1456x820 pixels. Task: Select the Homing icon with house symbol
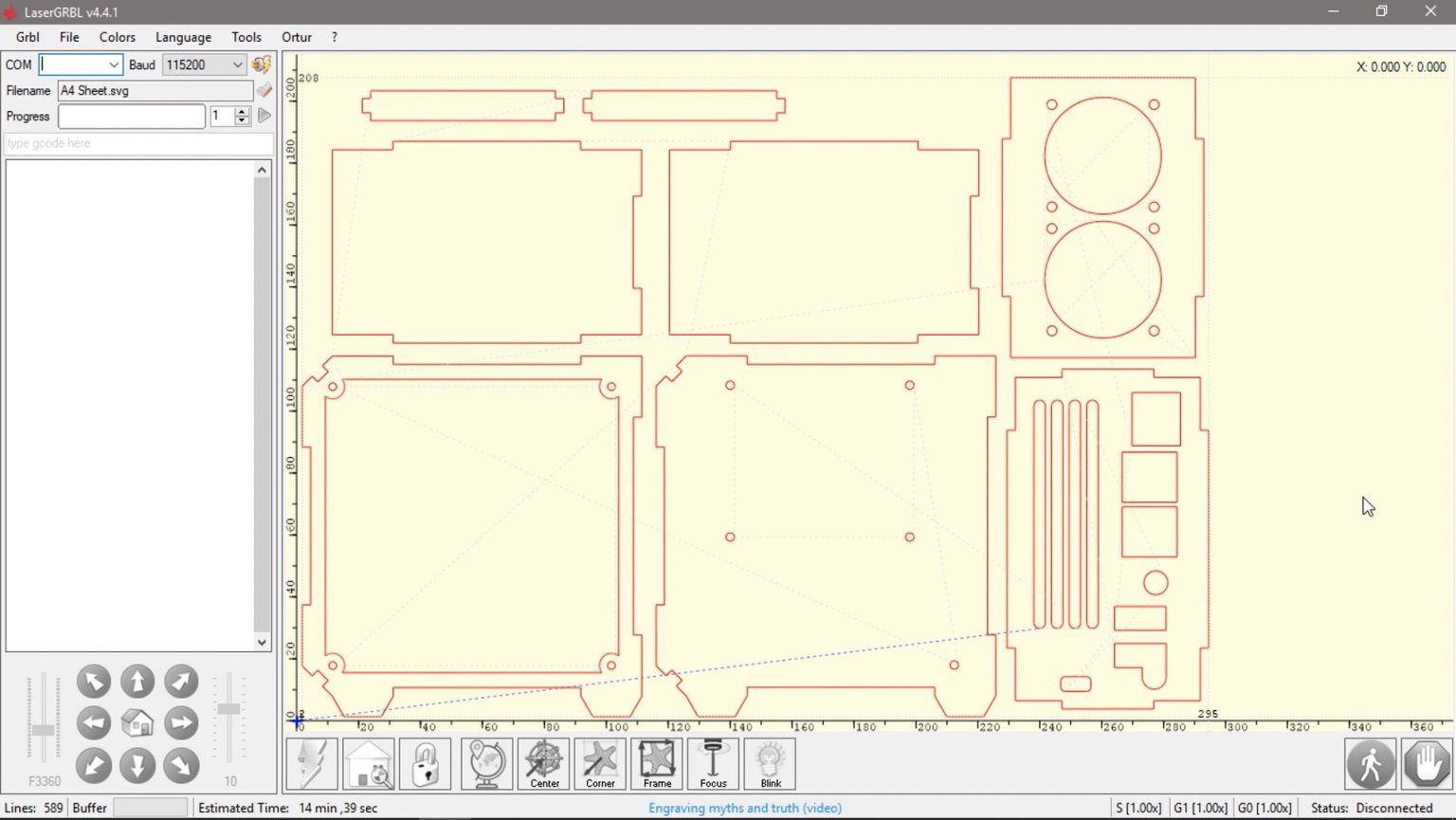click(369, 763)
